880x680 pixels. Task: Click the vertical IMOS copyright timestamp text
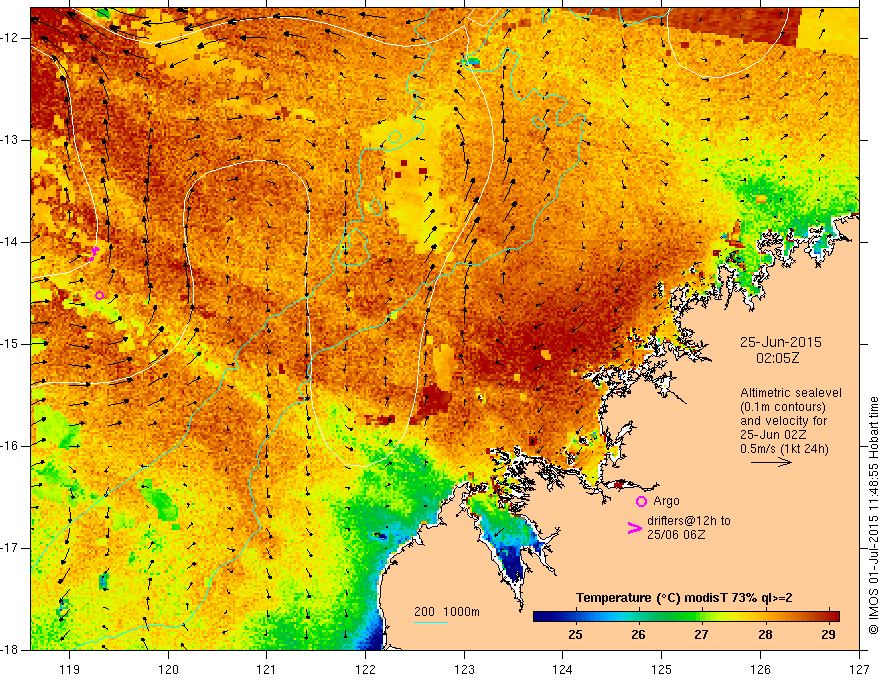873,514
